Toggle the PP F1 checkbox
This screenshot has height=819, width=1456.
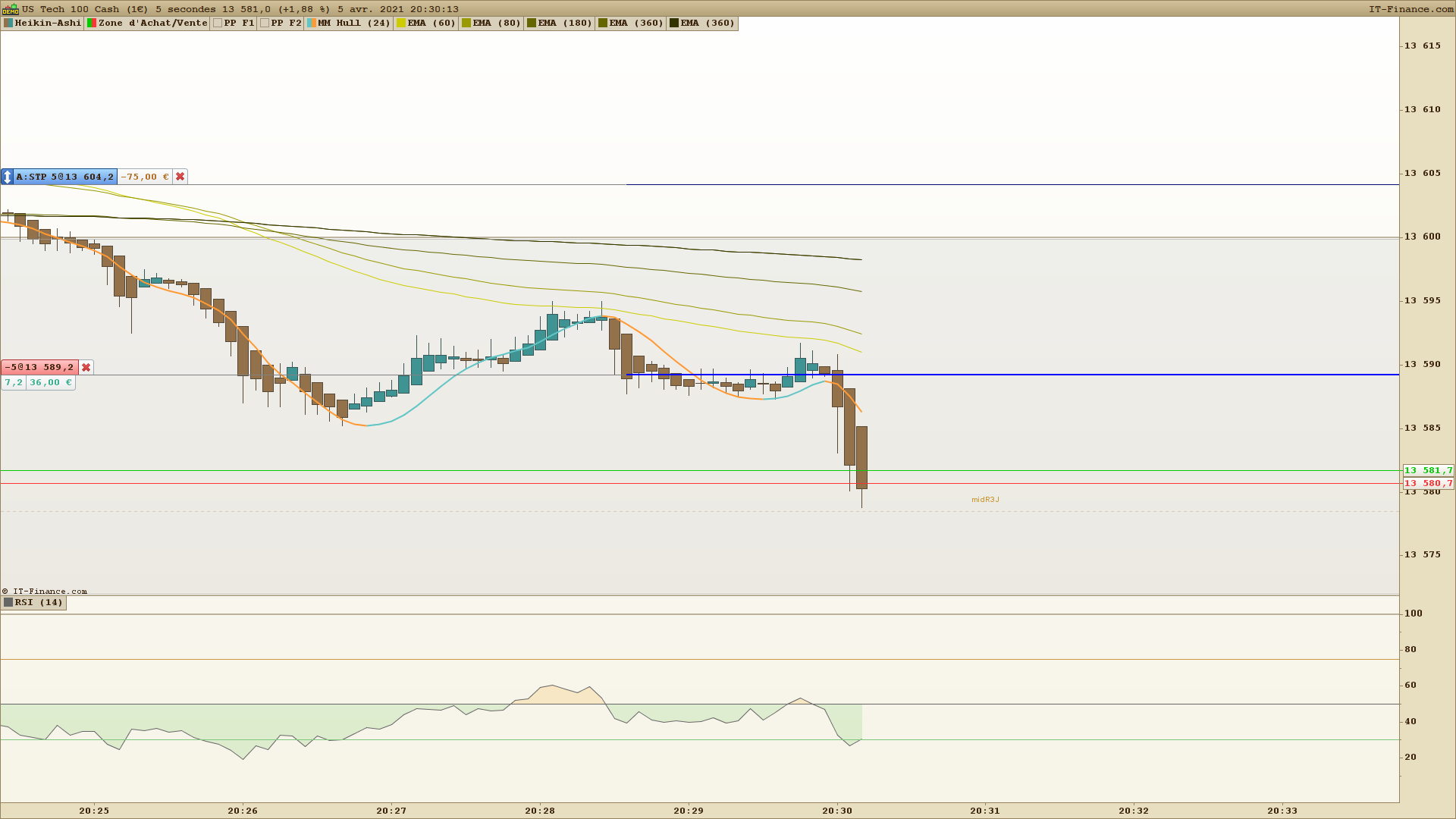[x=218, y=23]
